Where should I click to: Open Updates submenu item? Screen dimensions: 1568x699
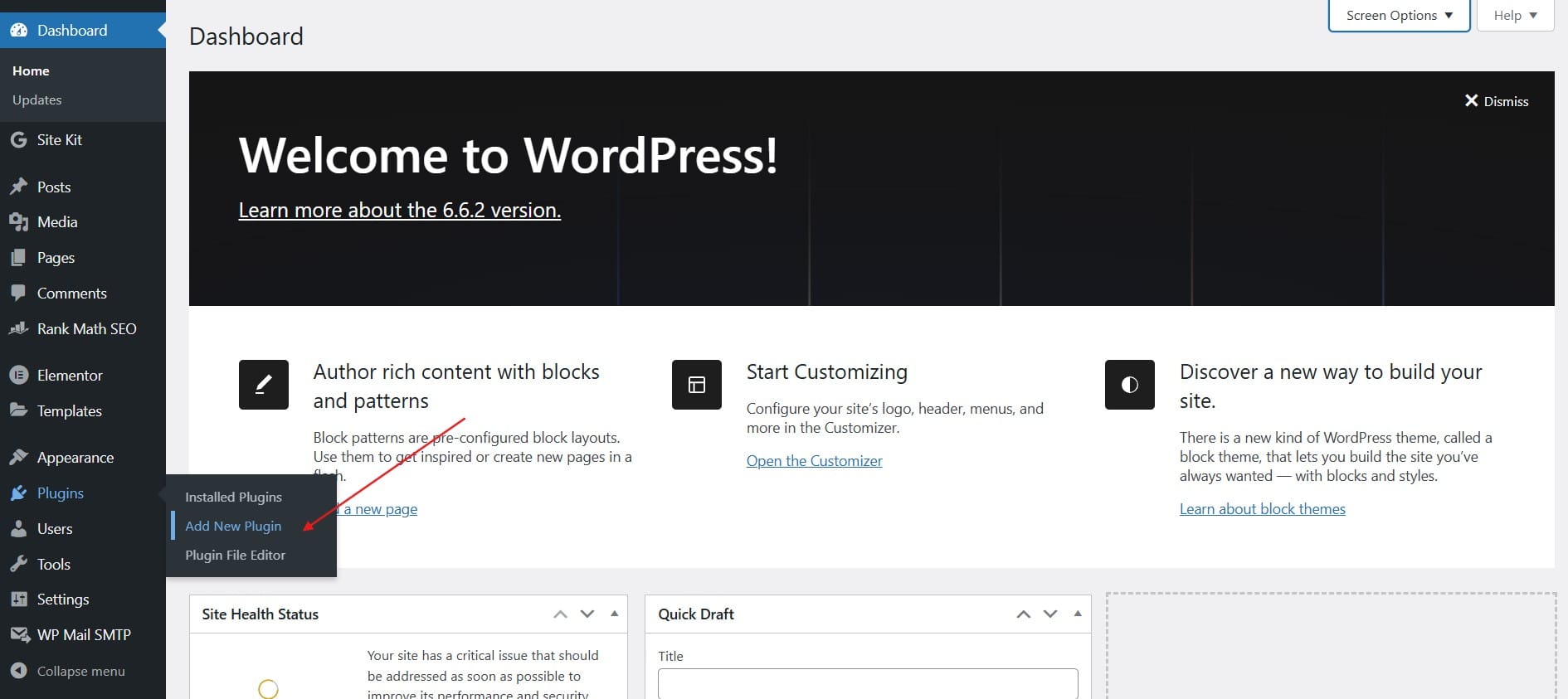(37, 100)
